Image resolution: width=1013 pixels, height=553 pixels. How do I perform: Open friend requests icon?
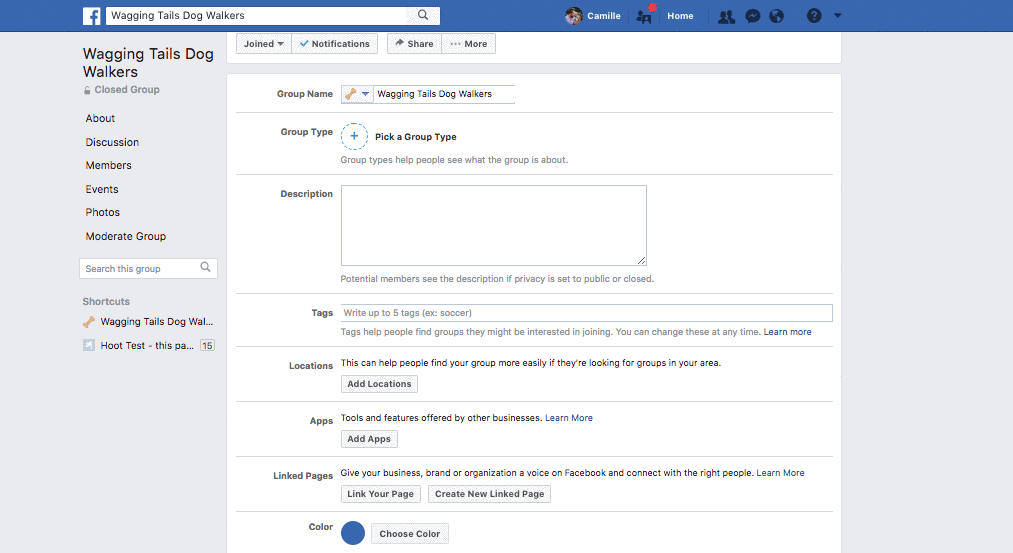click(x=727, y=16)
